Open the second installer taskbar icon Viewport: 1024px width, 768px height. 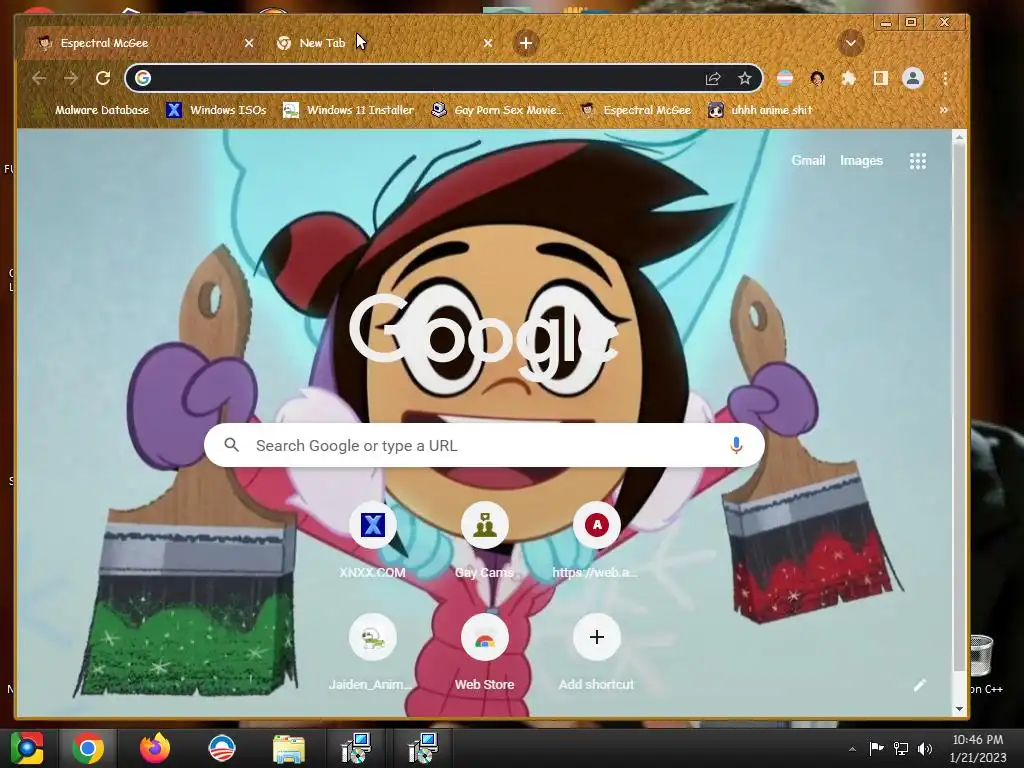coord(422,748)
